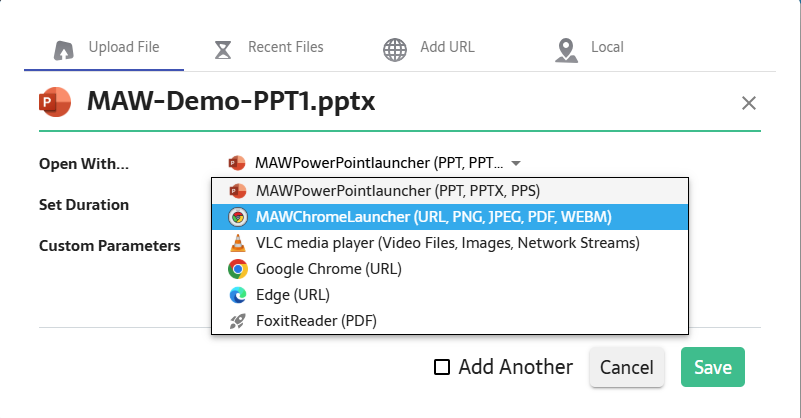Screen dimensions: 801x418
Task: Click the Cancel button
Action: pos(627,368)
